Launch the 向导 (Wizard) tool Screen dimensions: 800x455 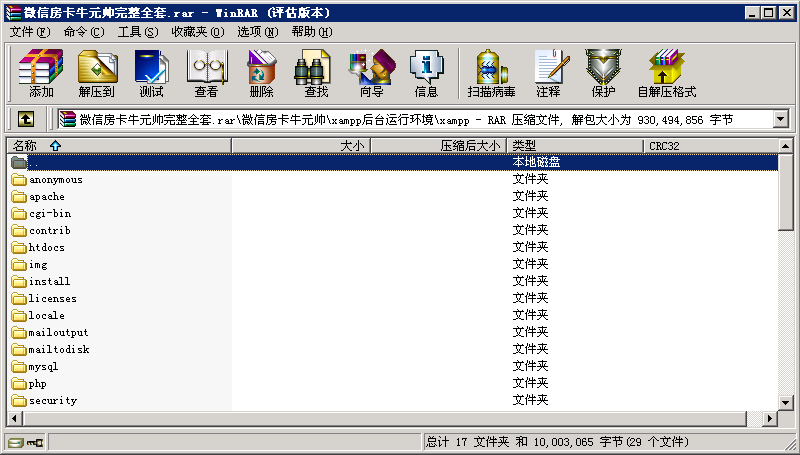[x=371, y=73]
